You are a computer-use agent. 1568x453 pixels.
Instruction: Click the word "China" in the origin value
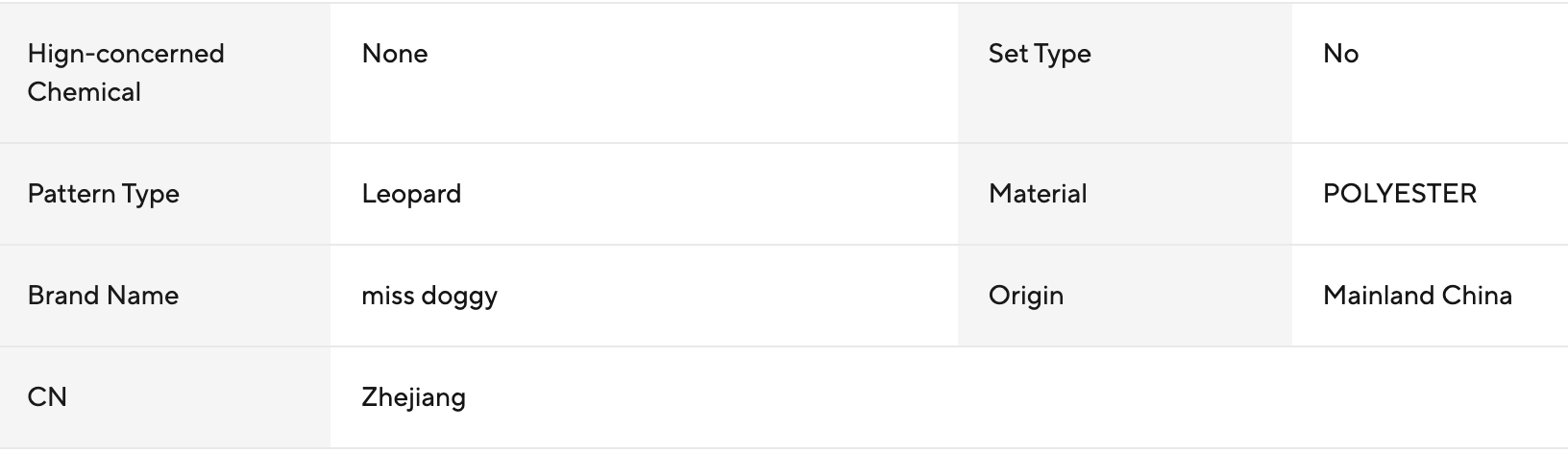(1478, 296)
